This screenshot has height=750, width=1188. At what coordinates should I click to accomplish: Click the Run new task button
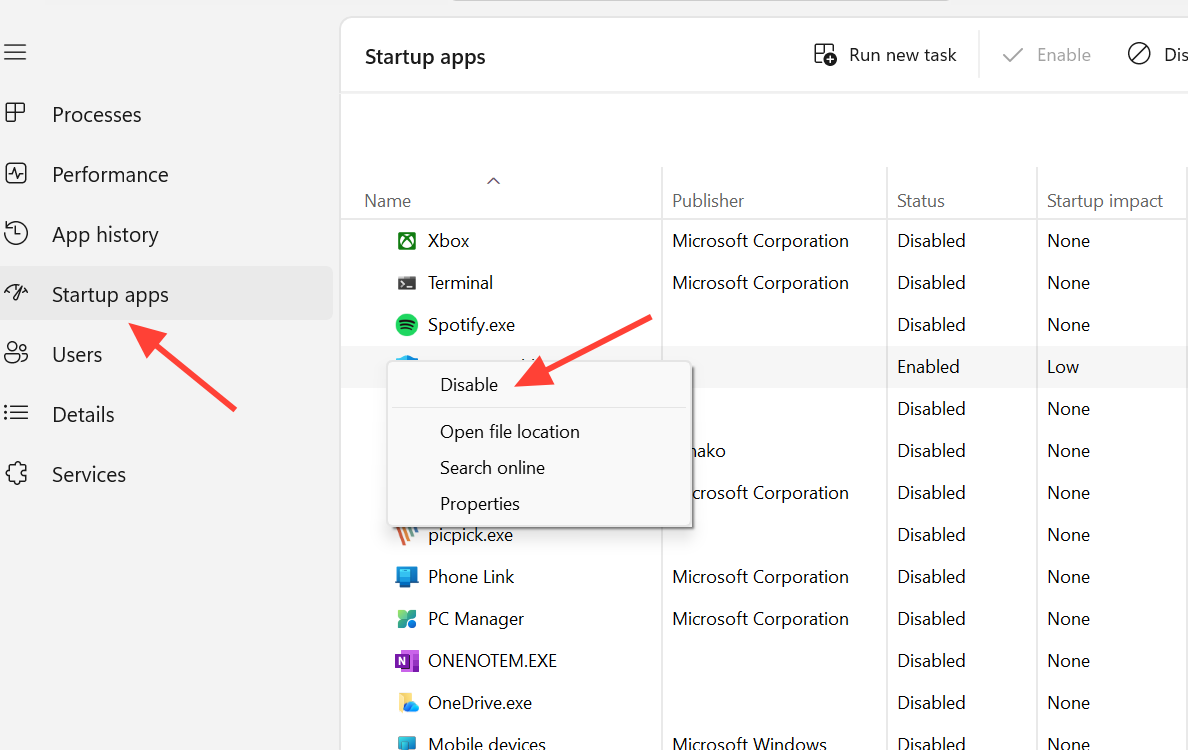pyautogui.click(x=884, y=55)
